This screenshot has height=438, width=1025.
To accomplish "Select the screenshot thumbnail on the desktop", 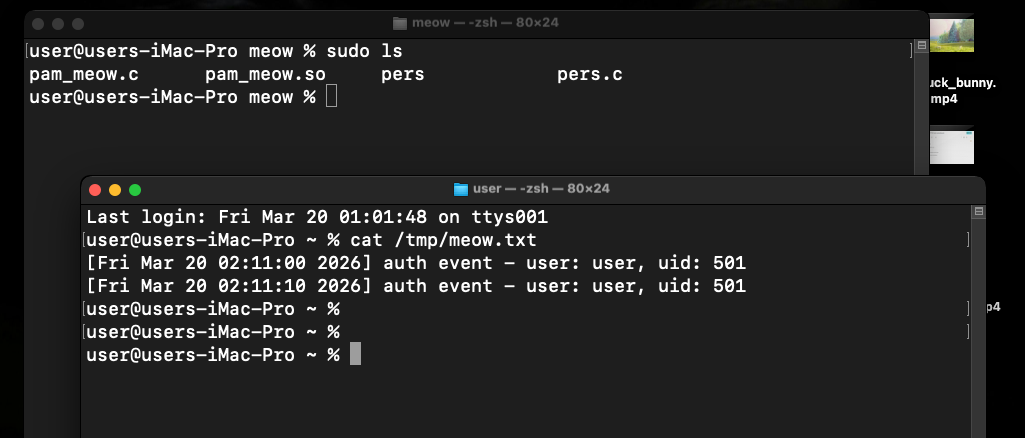I will (x=951, y=145).
